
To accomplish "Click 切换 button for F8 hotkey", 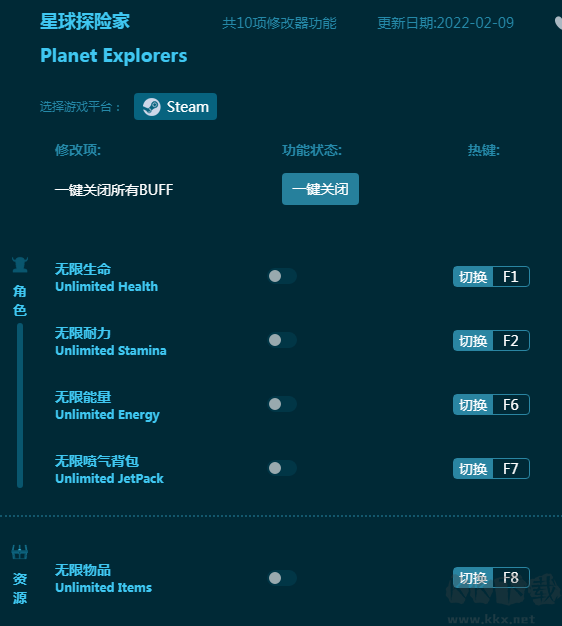I will coord(473,577).
